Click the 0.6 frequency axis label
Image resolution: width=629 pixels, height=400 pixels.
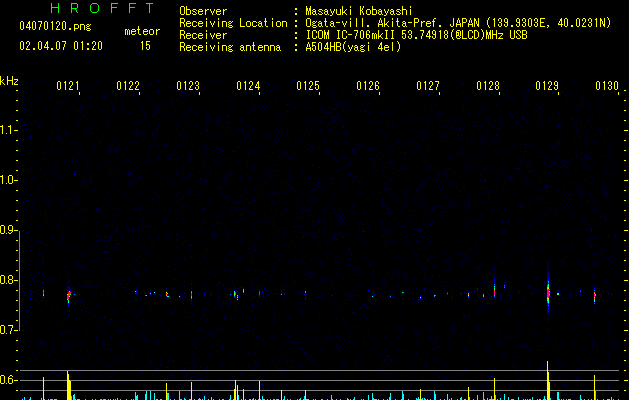(x=8, y=380)
